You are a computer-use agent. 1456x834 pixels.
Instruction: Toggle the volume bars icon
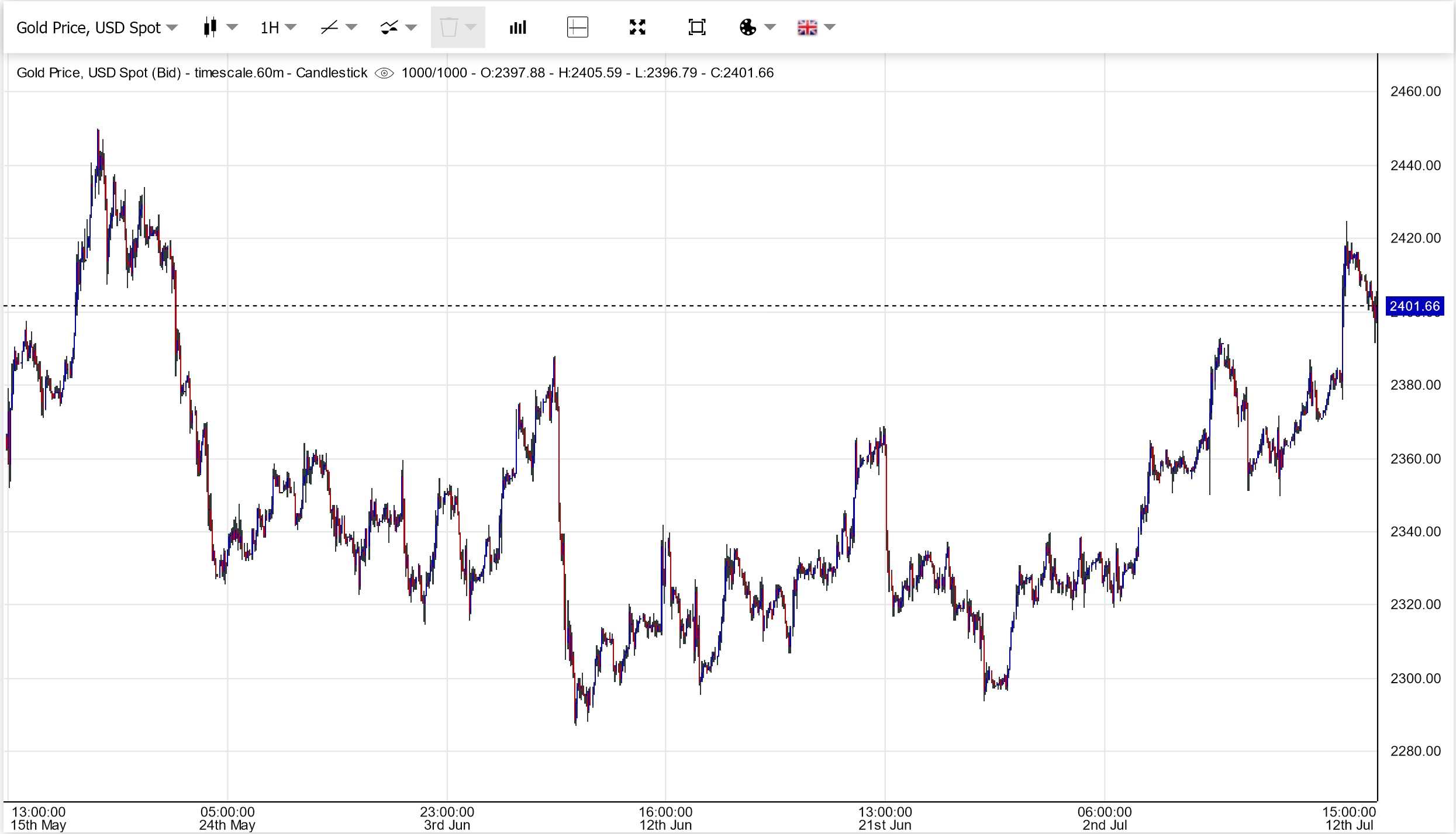pos(518,27)
